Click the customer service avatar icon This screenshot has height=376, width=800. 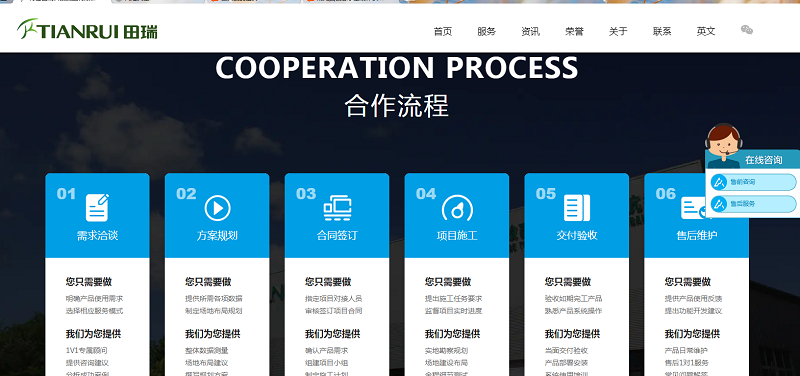pos(723,146)
